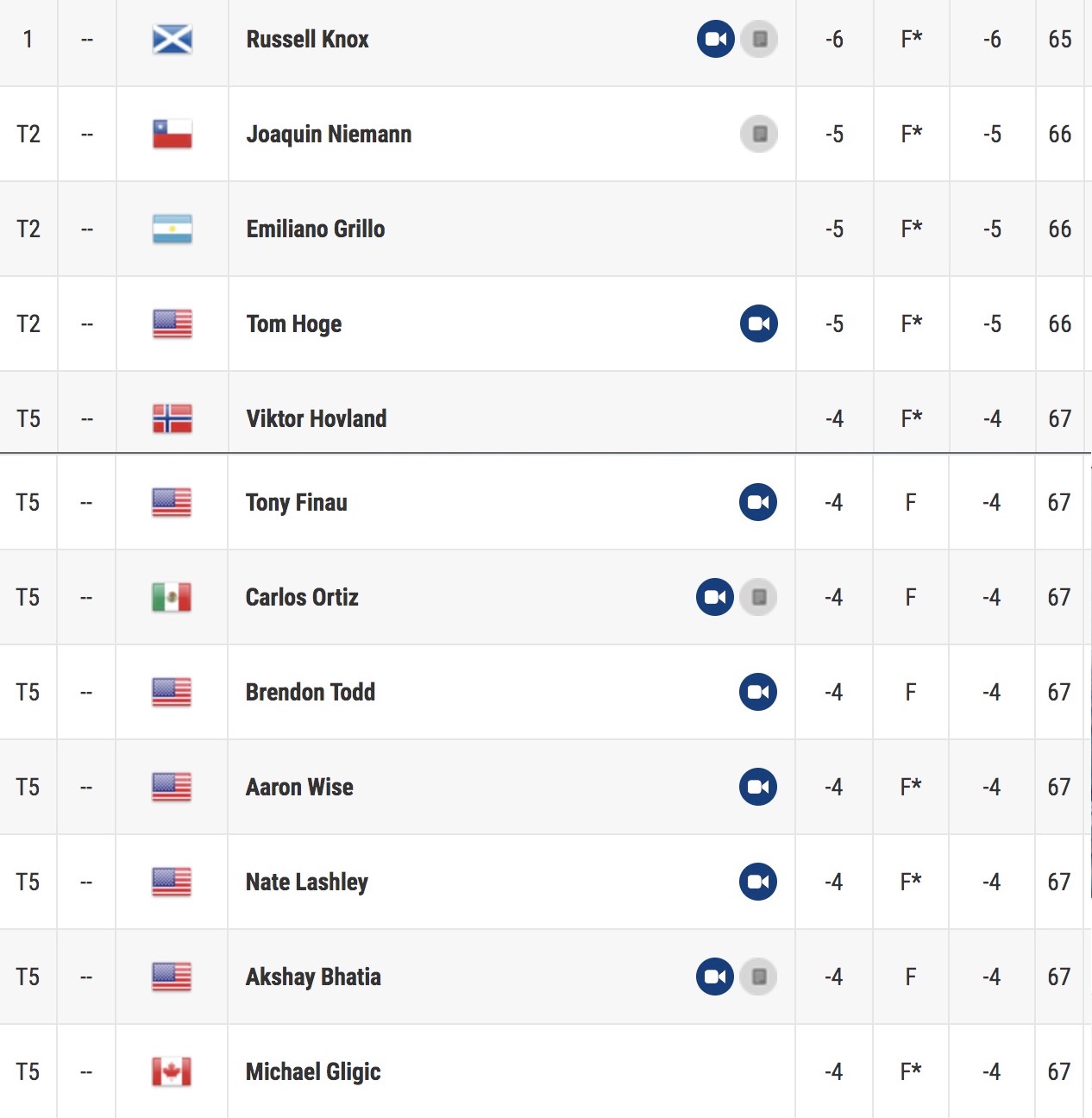This screenshot has height=1118, width=1092.
Task: Open Carlos Ortiz video camera icon
Action: (x=715, y=597)
